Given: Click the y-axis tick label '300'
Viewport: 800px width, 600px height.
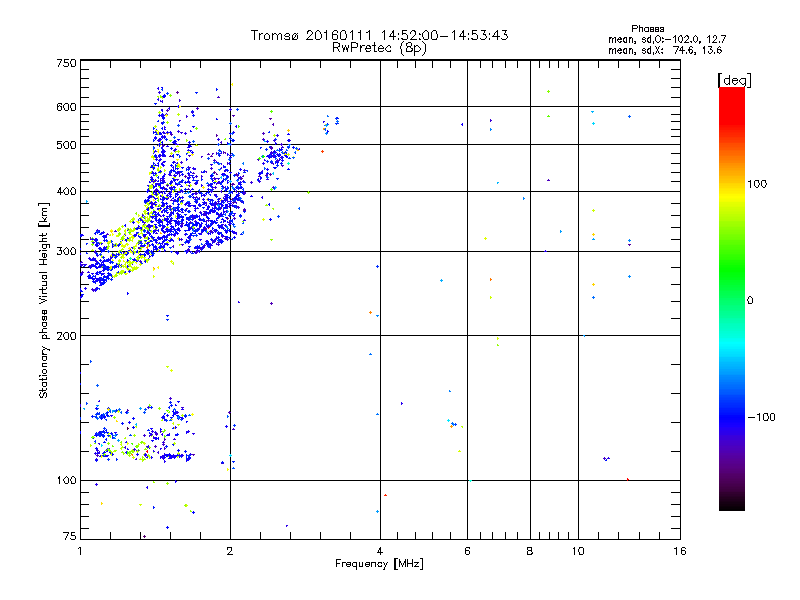Looking at the screenshot, I should (66, 252).
